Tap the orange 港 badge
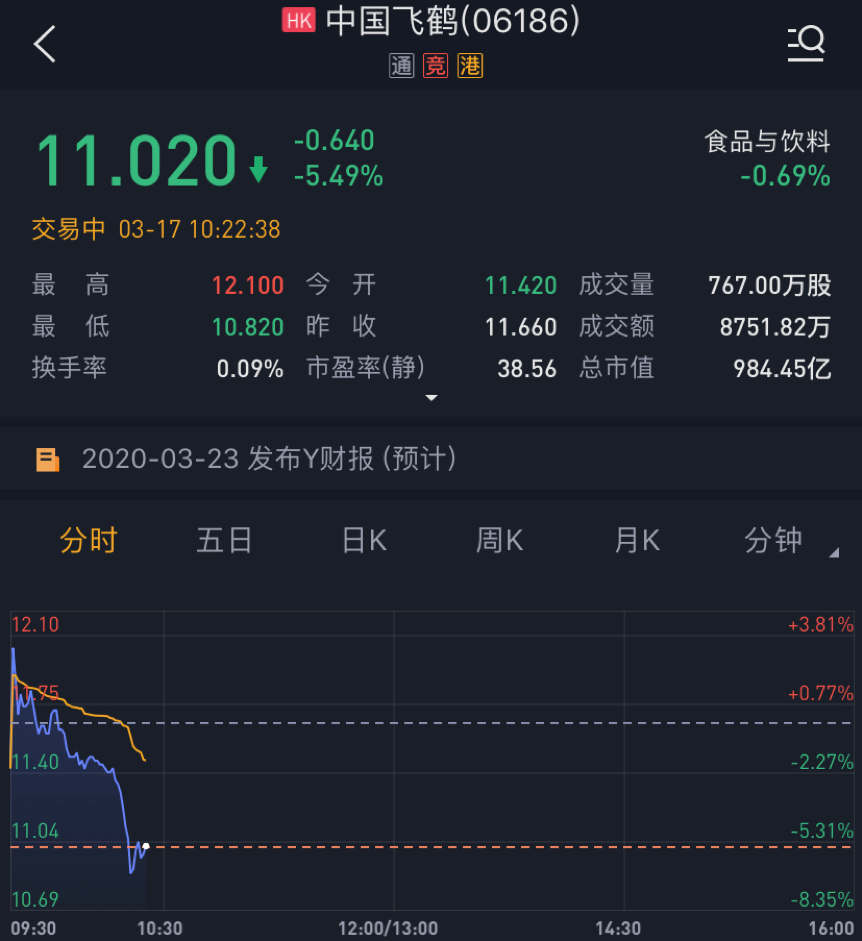Image resolution: width=862 pixels, height=941 pixels. (x=469, y=66)
